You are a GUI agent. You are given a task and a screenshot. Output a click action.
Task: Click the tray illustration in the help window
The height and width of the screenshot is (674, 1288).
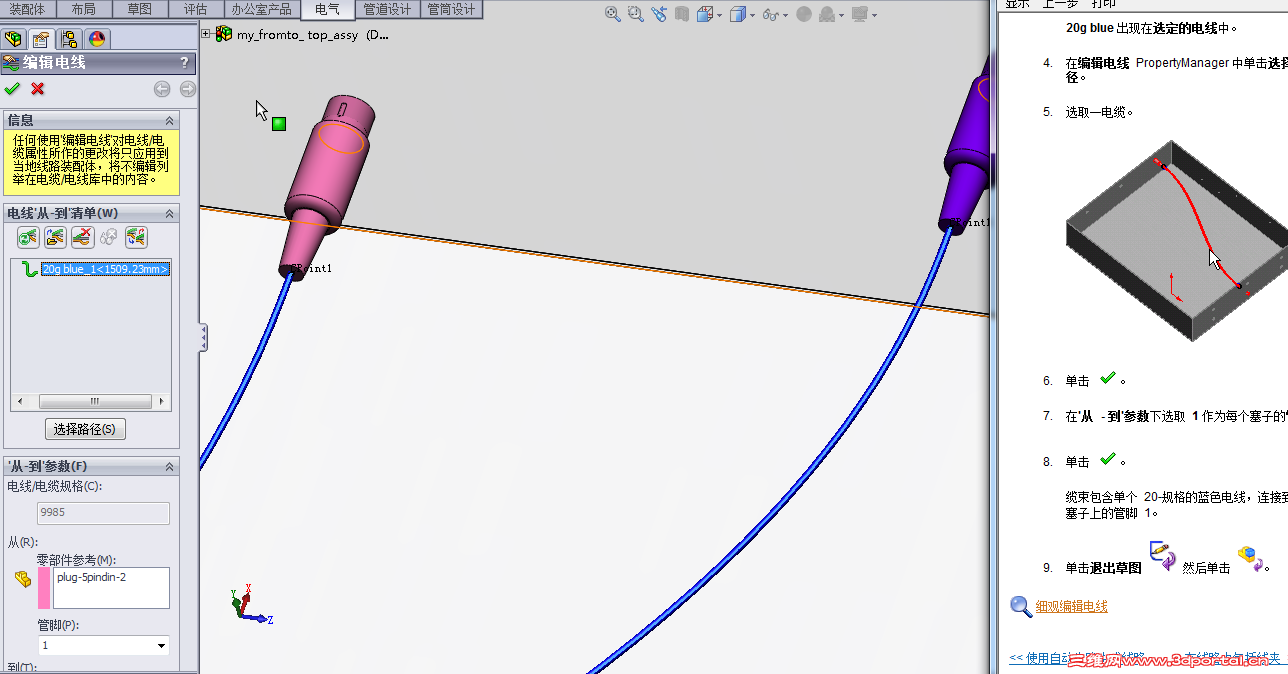click(1176, 240)
